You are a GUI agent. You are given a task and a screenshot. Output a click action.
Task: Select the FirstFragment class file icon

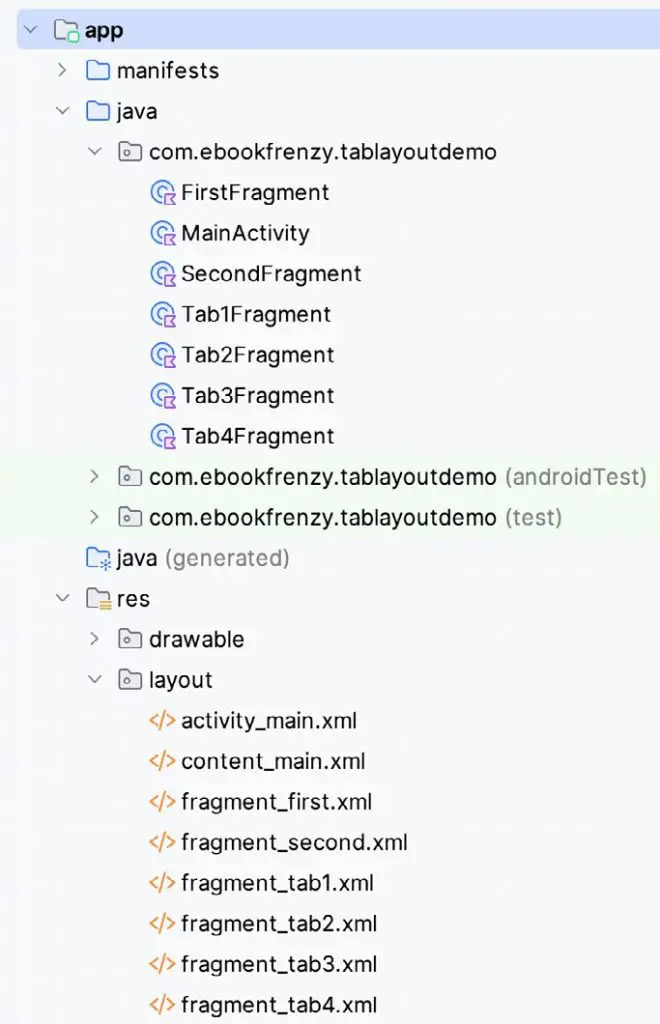click(163, 192)
